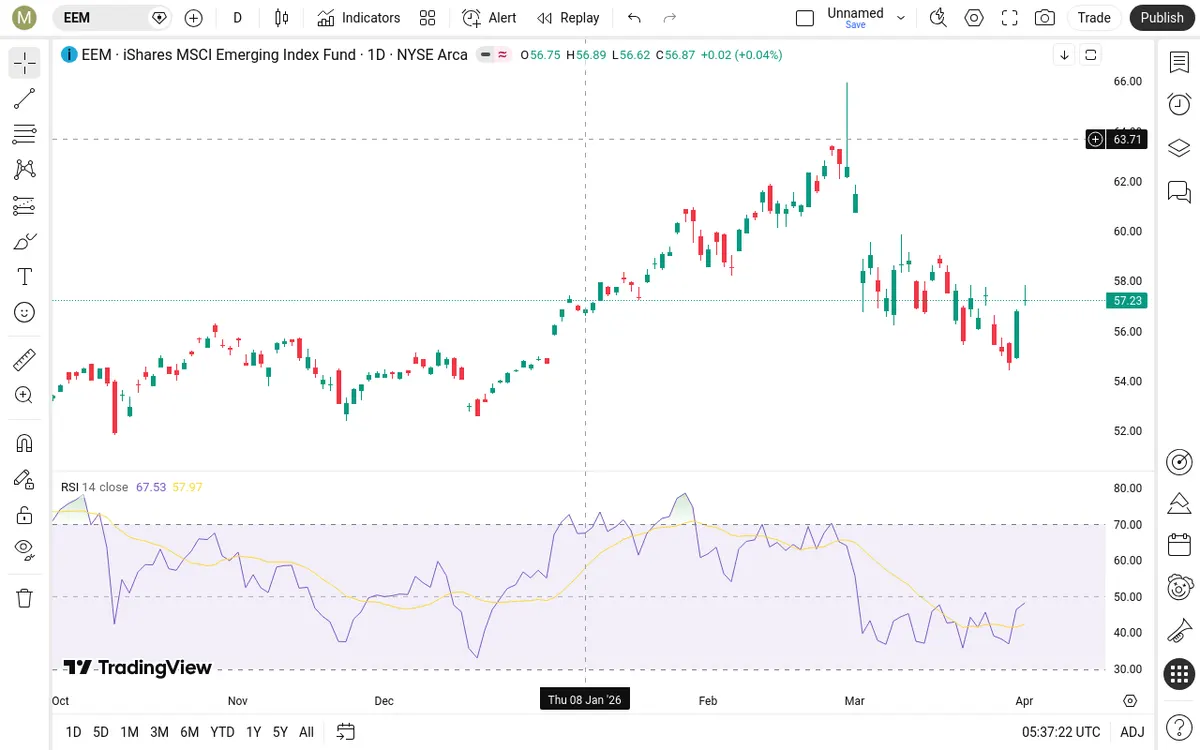Collapse the pane with down arrow

click(x=1065, y=55)
